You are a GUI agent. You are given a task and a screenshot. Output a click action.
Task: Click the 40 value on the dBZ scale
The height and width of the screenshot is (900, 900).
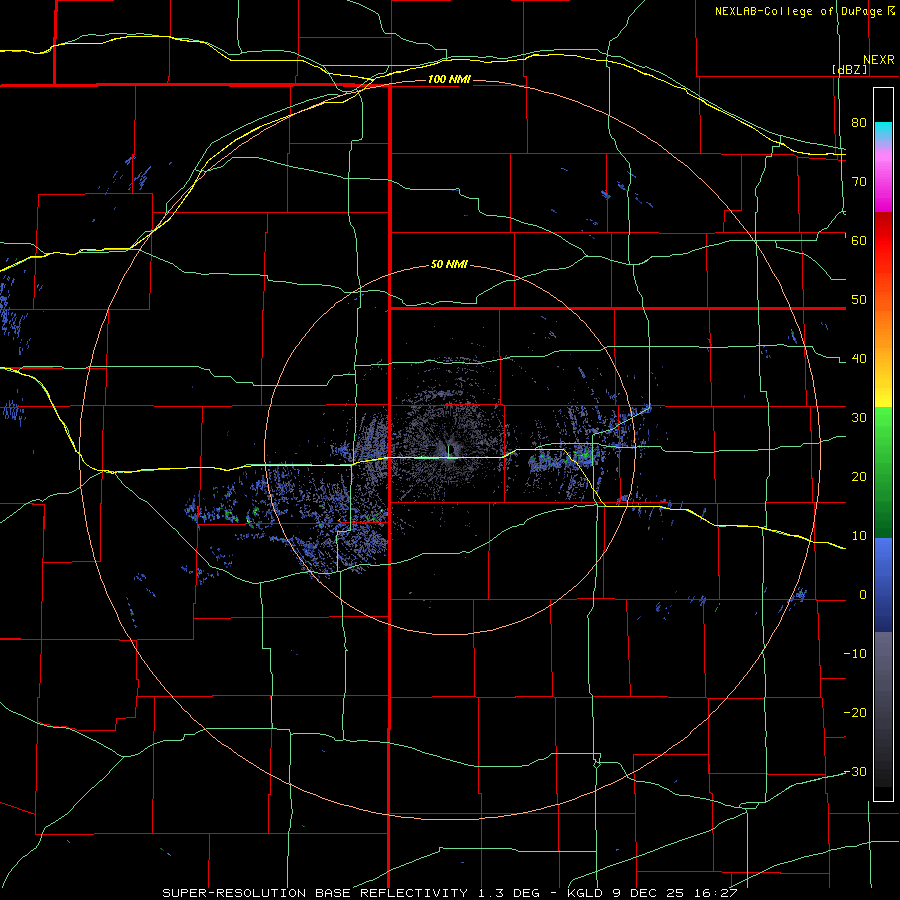[859, 359]
